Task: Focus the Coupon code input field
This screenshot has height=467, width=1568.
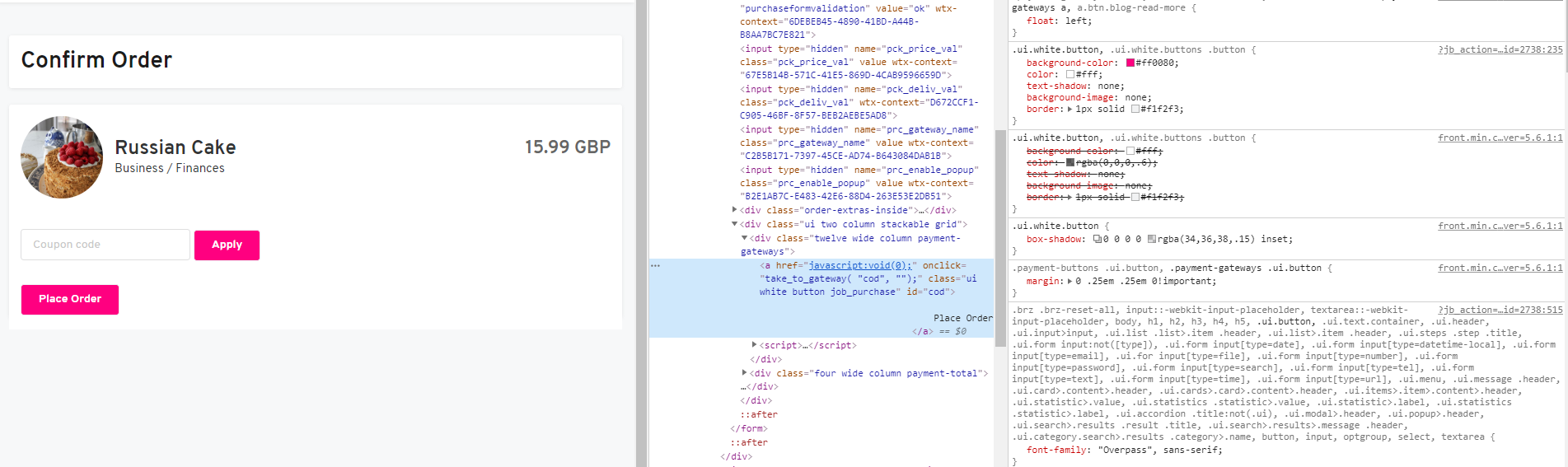Action: tap(105, 245)
